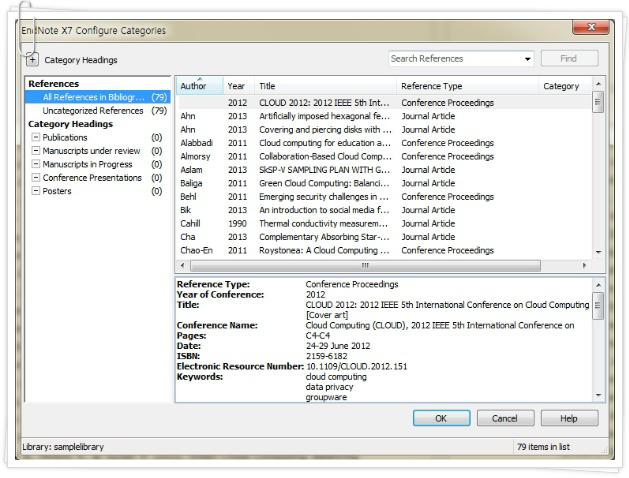Select the Alabbadi 2011 reference row
This screenshot has width=629, height=478.
(x=384, y=143)
